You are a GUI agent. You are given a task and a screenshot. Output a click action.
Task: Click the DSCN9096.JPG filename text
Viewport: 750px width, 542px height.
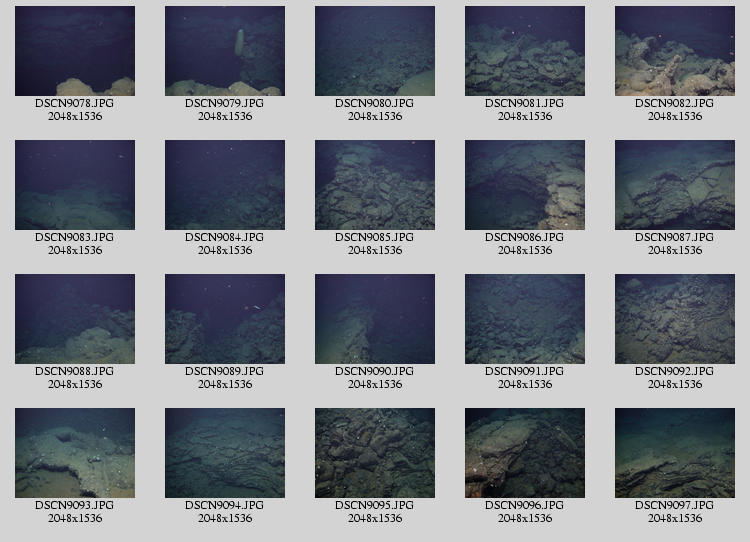(525, 506)
